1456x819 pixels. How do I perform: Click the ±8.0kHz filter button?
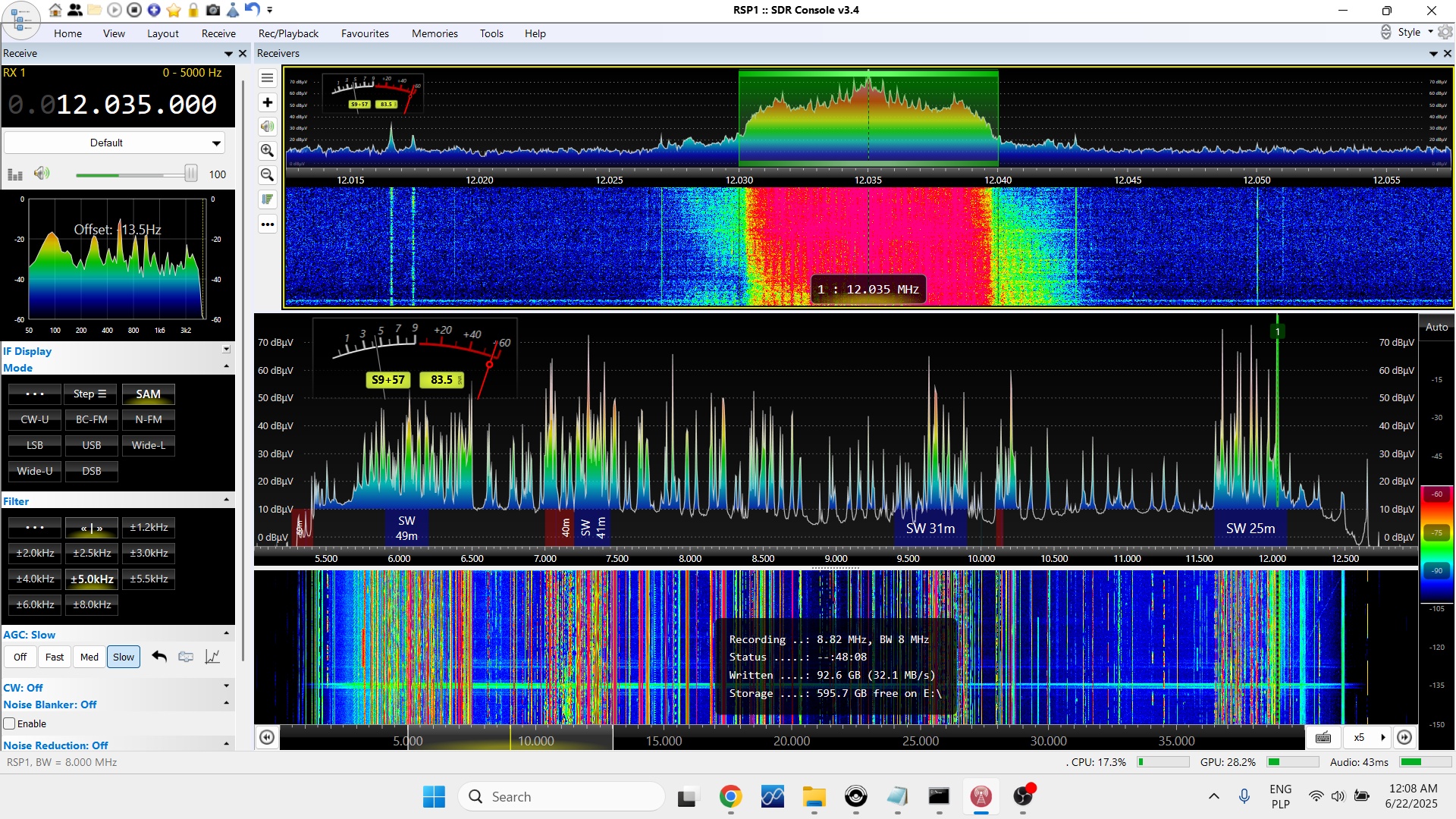[x=92, y=604]
